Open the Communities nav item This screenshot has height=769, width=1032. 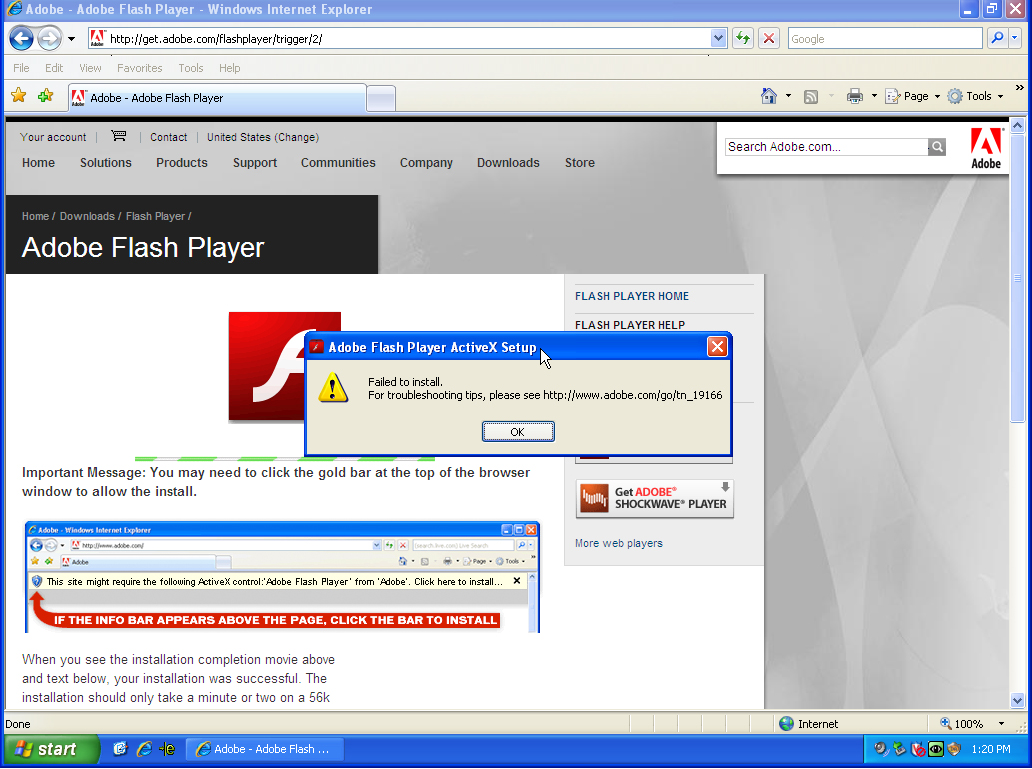pos(338,163)
